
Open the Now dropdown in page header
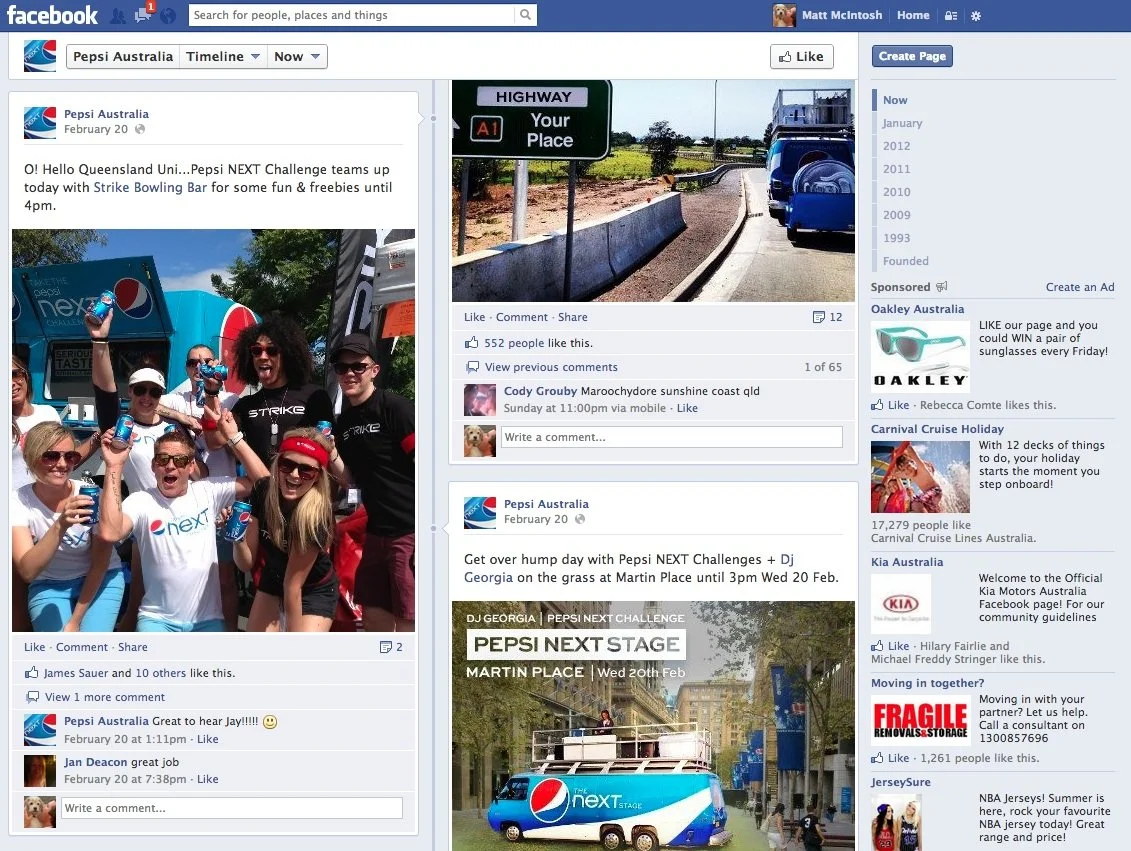[x=296, y=56]
